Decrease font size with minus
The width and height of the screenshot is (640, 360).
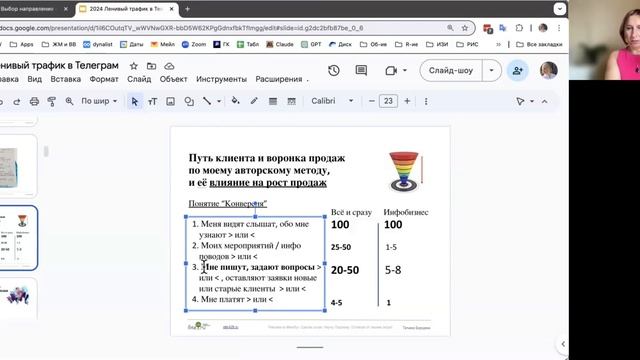click(371, 101)
